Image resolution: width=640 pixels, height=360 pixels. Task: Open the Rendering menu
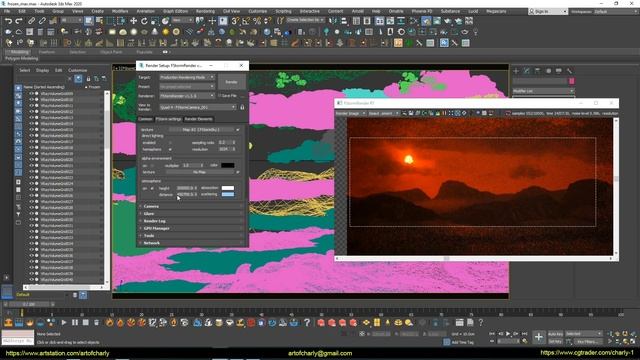click(205, 11)
